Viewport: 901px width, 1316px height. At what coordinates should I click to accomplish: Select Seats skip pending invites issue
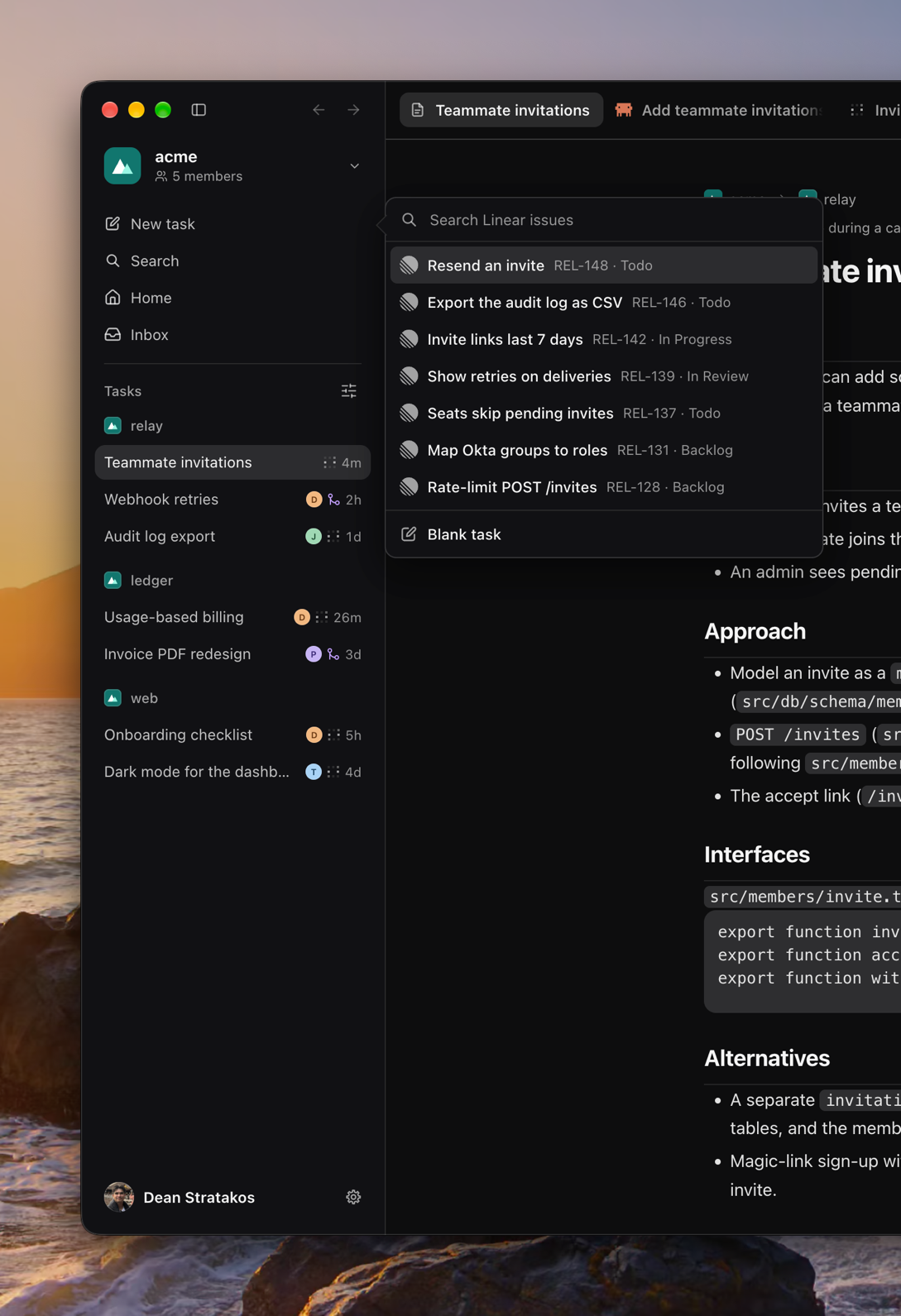(x=604, y=414)
